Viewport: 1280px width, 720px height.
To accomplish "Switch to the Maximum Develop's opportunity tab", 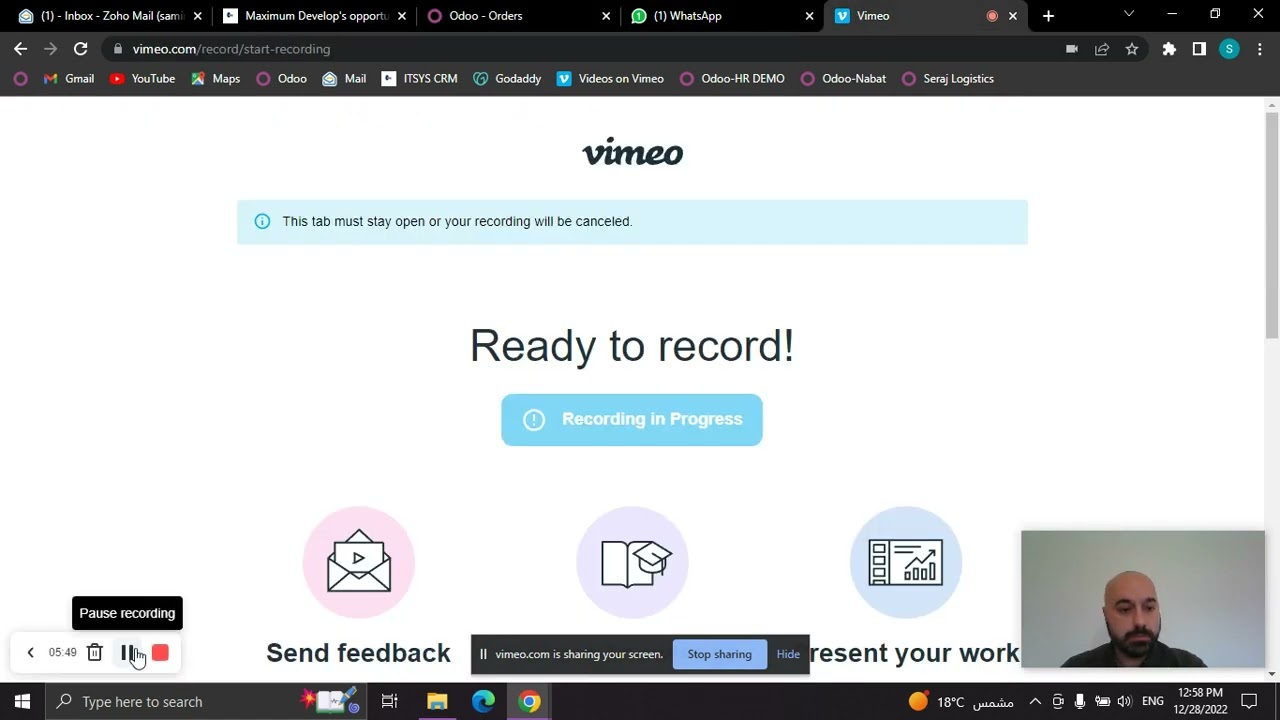I will [x=314, y=16].
